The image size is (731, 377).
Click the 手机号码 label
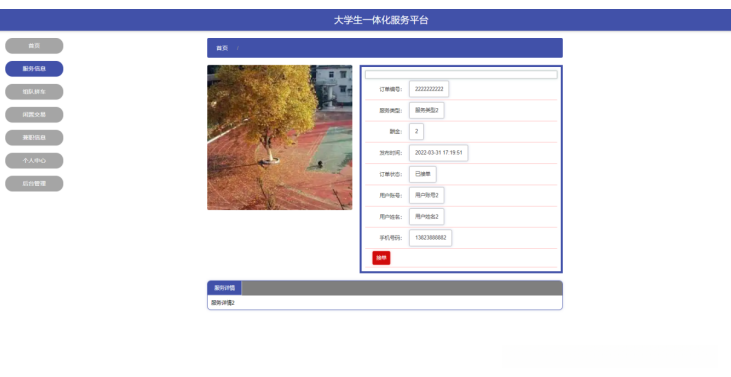390,238
